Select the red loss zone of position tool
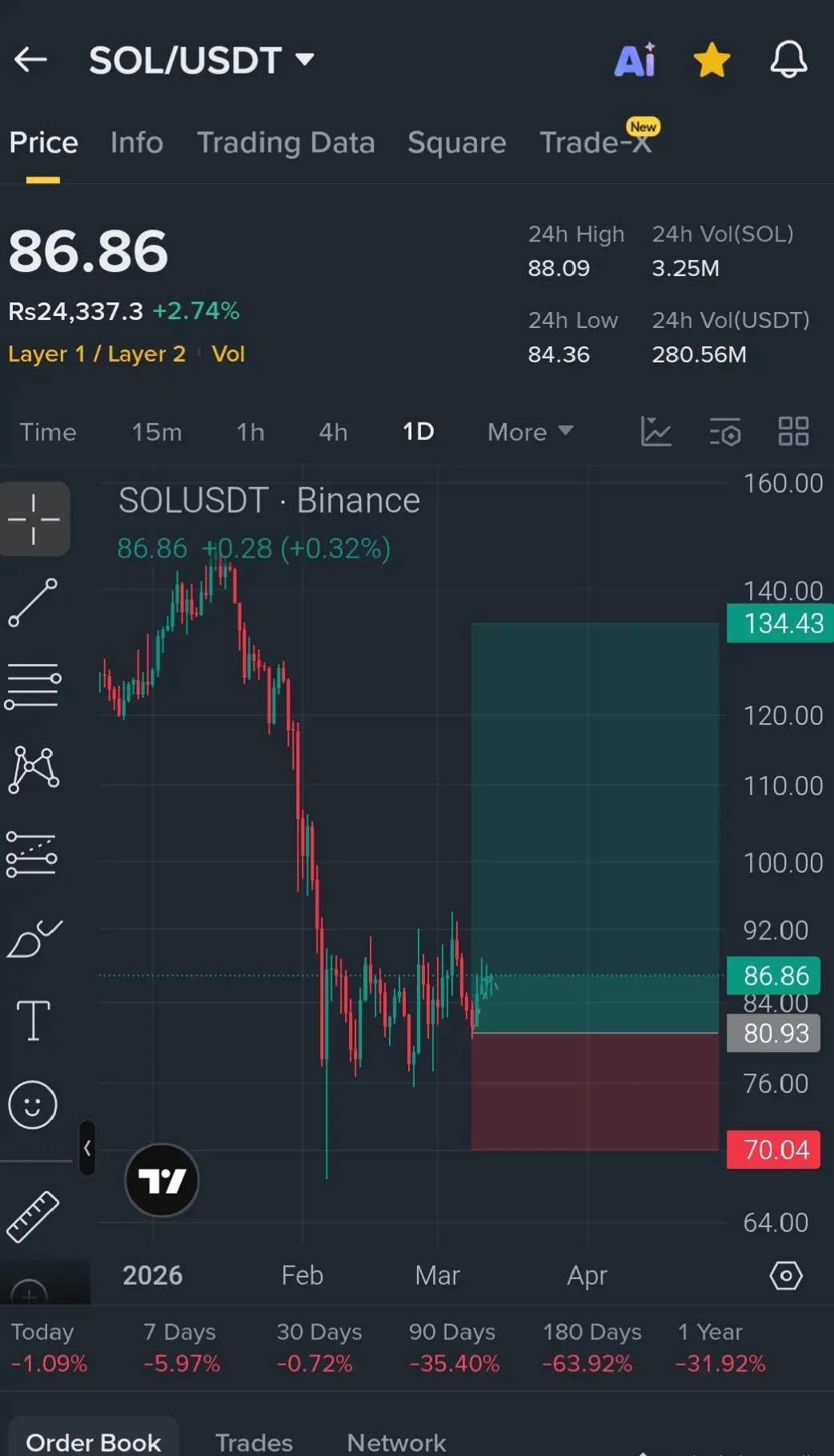The width and height of the screenshot is (834, 1456). click(595, 1092)
